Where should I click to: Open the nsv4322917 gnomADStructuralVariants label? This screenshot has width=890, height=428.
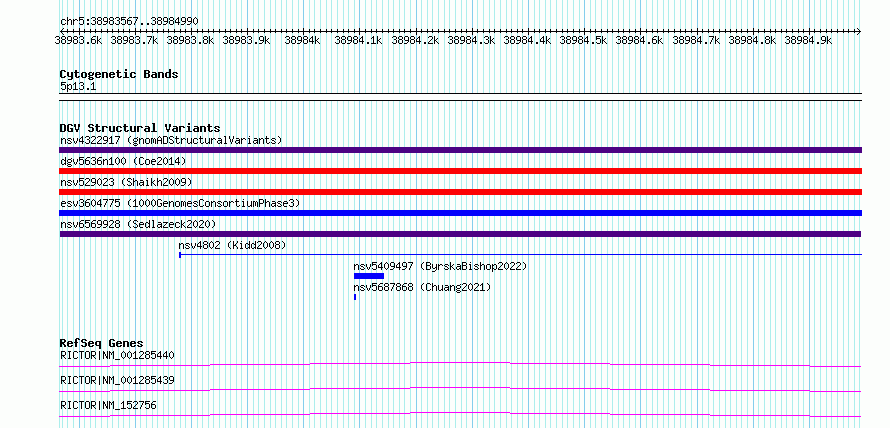[x=171, y=140]
